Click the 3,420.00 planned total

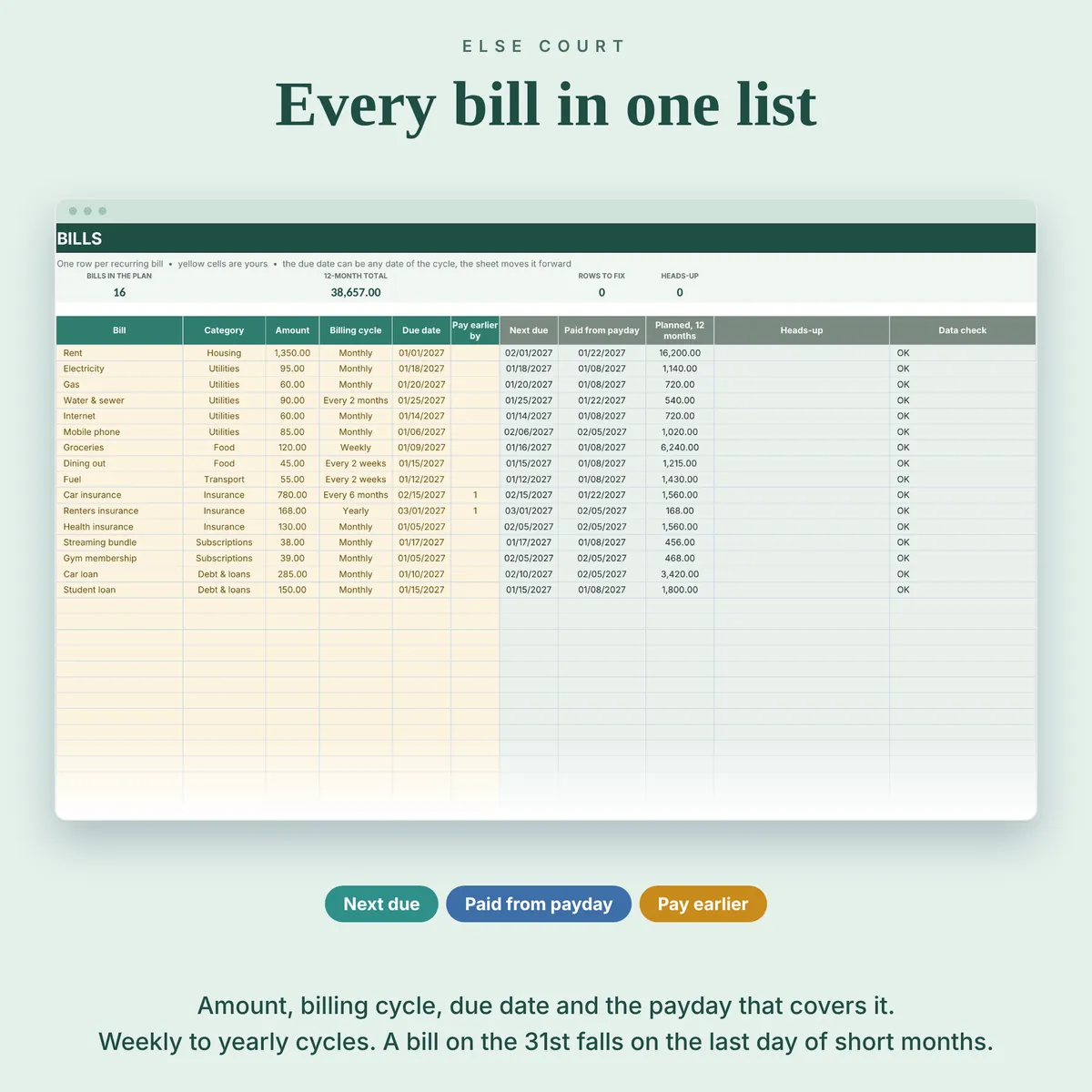tap(680, 574)
